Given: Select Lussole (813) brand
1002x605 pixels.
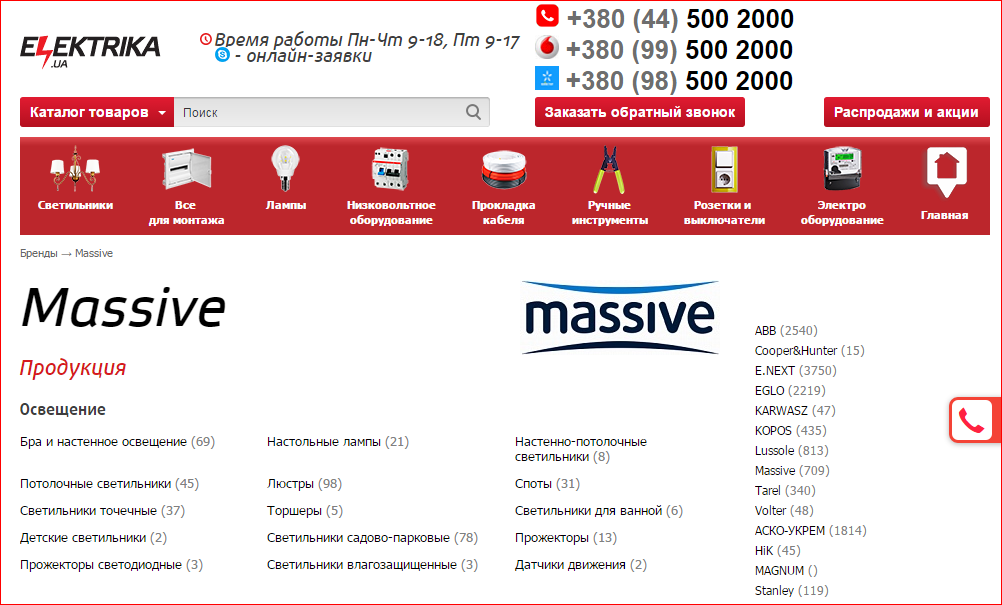Looking at the screenshot, I should pos(791,450).
